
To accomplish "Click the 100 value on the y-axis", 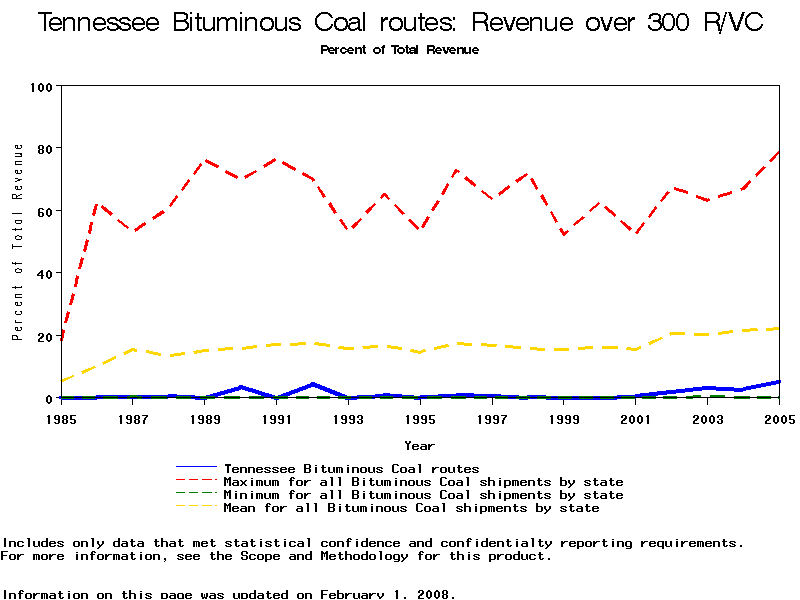I will click(41, 87).
